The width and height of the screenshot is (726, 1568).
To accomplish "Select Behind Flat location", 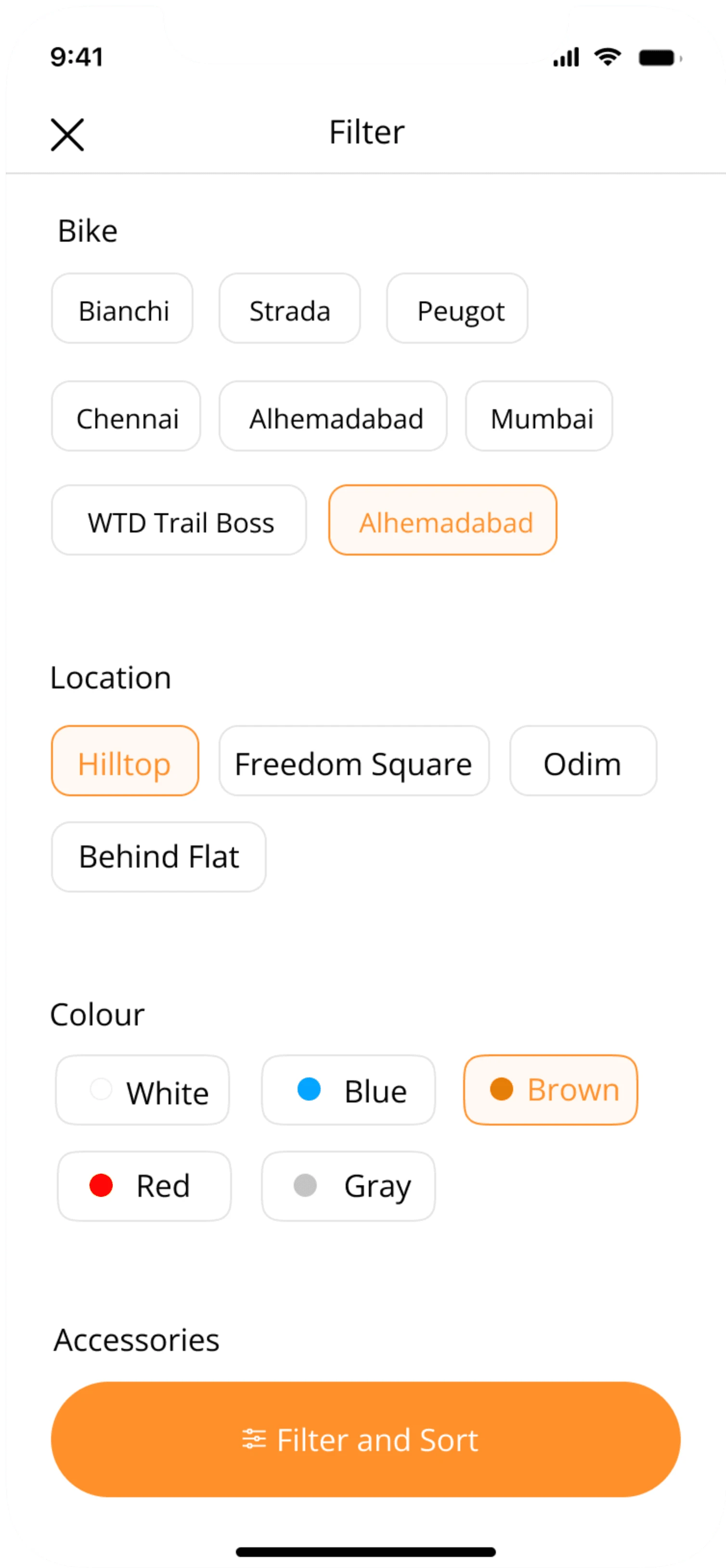I will coord(159,857).
